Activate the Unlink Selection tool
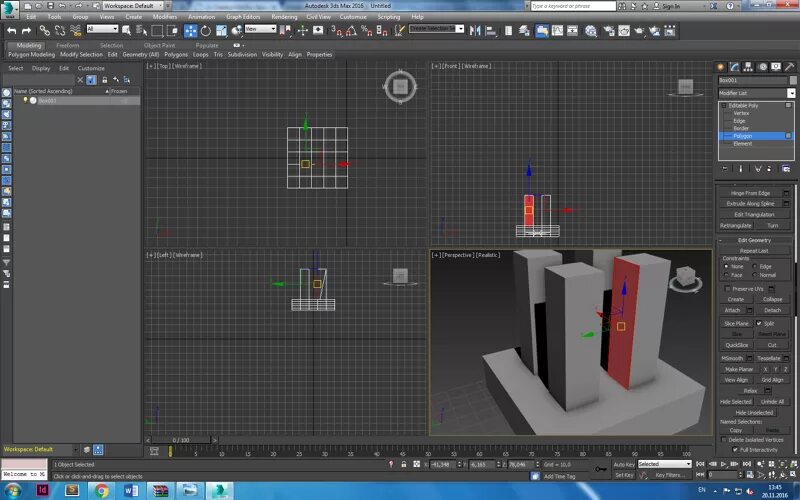This screenshot has height=500, width=800. [60, 31]
